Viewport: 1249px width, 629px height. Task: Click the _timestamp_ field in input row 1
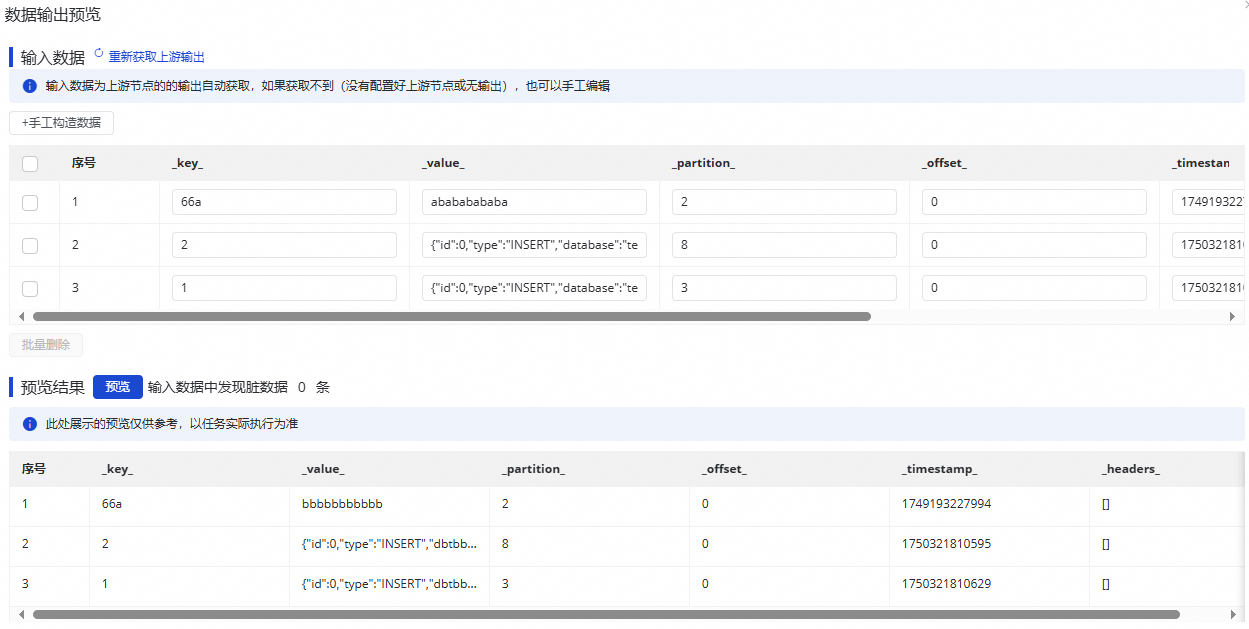click(x=1208, y=202)
